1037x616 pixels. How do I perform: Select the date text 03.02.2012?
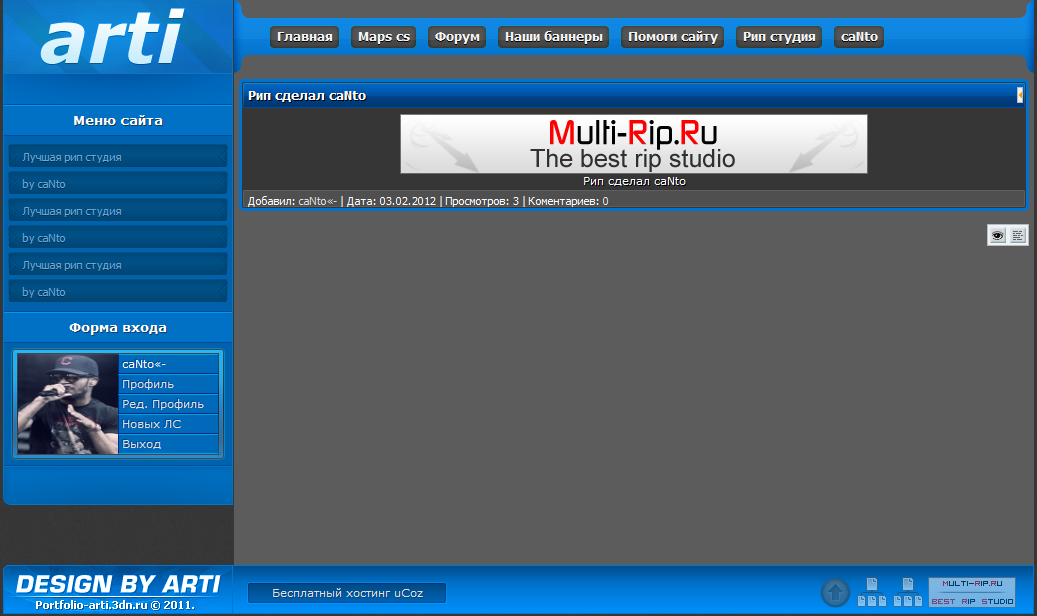[x=407, y=201]
